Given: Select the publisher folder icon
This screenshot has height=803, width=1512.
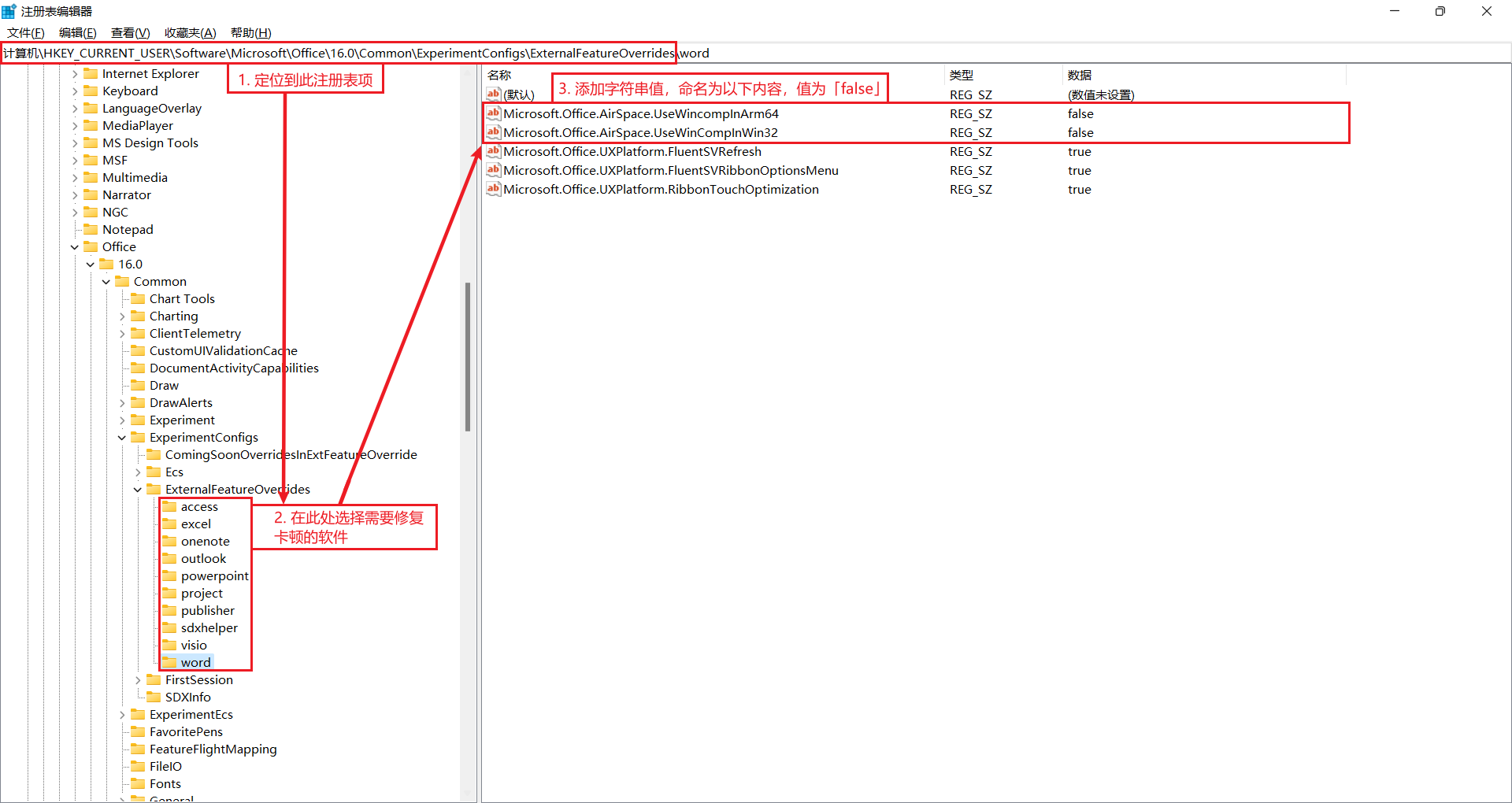Looking at the screenshot, I should pyautogui.click(x=169, y=610).
